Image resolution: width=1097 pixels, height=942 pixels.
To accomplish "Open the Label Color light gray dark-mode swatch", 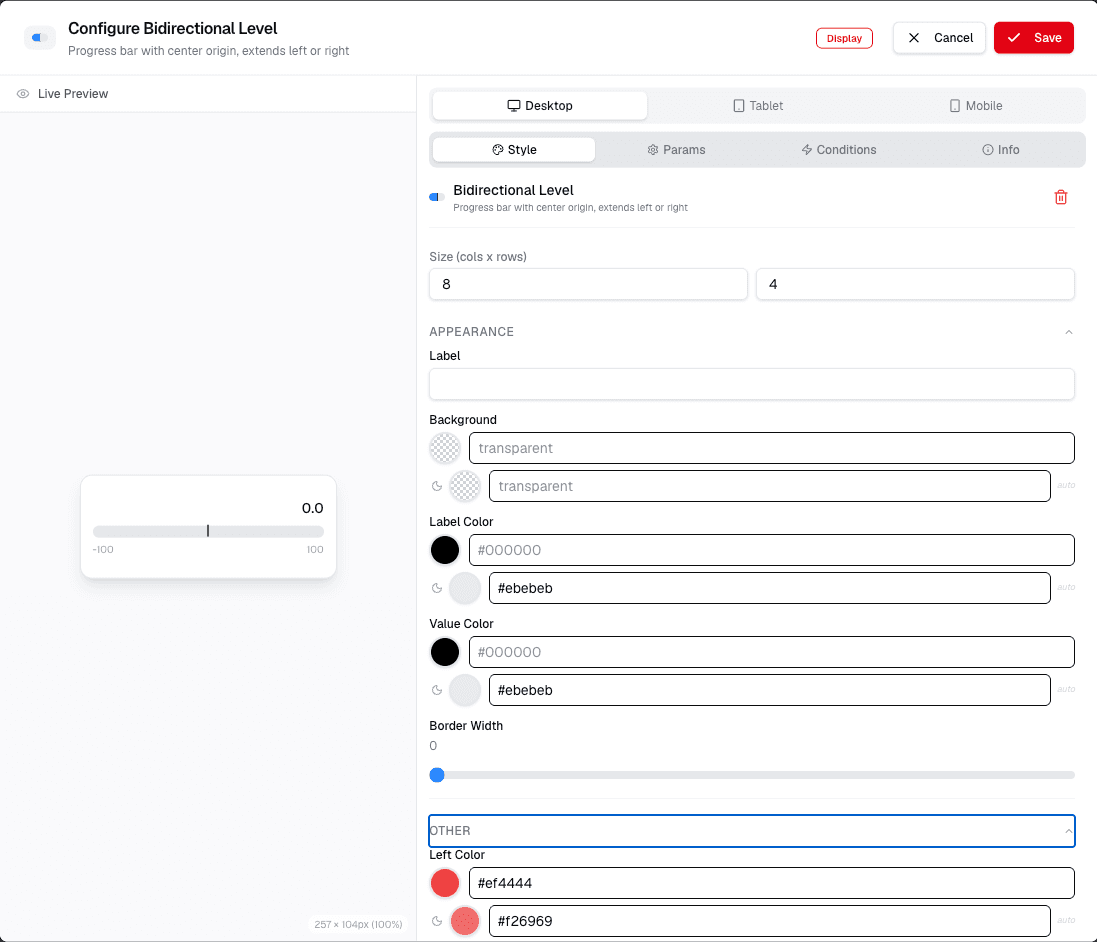I will click(465, 589).
